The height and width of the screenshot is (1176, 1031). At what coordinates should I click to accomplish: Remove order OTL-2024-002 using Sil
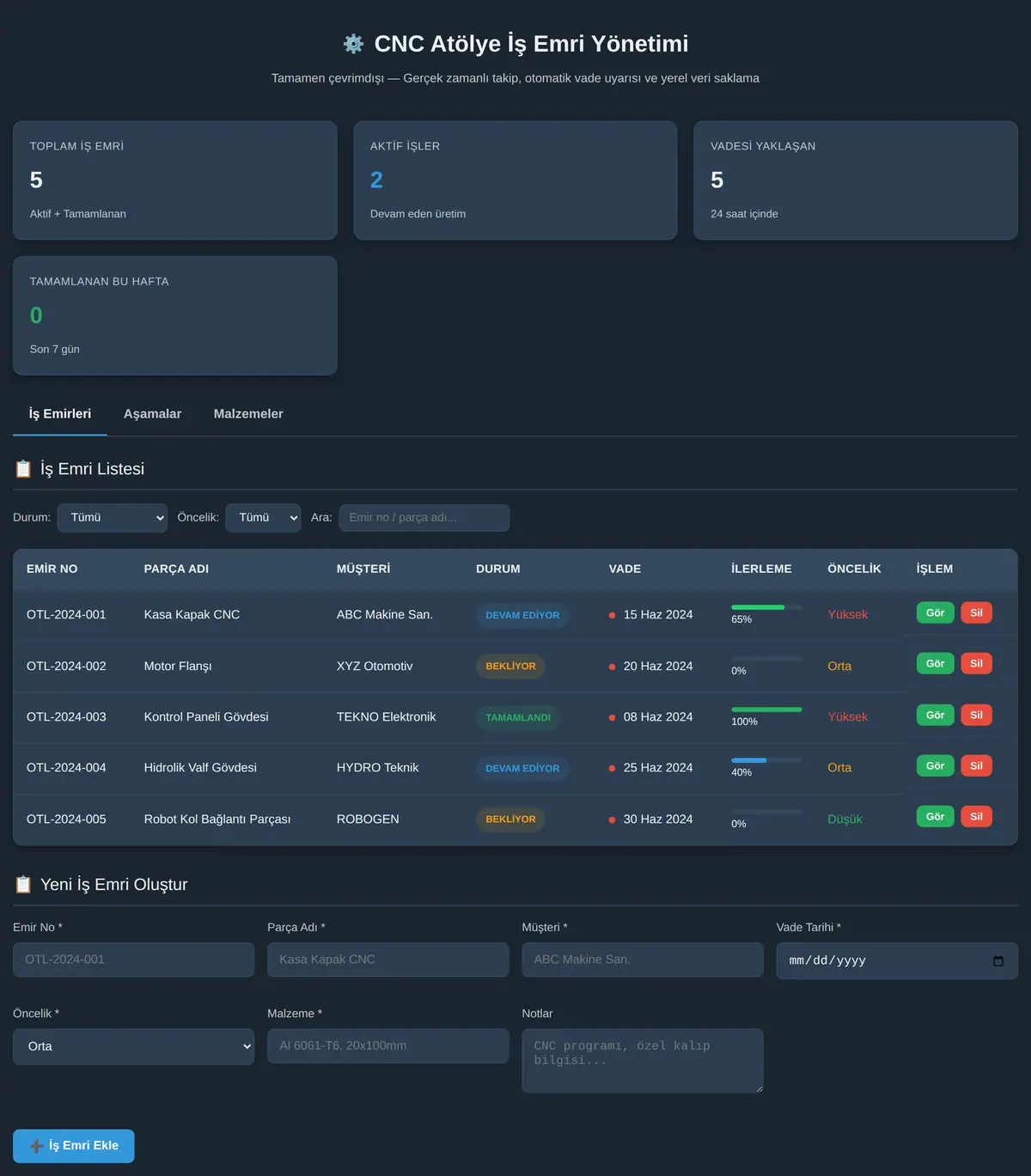point(976,664)
